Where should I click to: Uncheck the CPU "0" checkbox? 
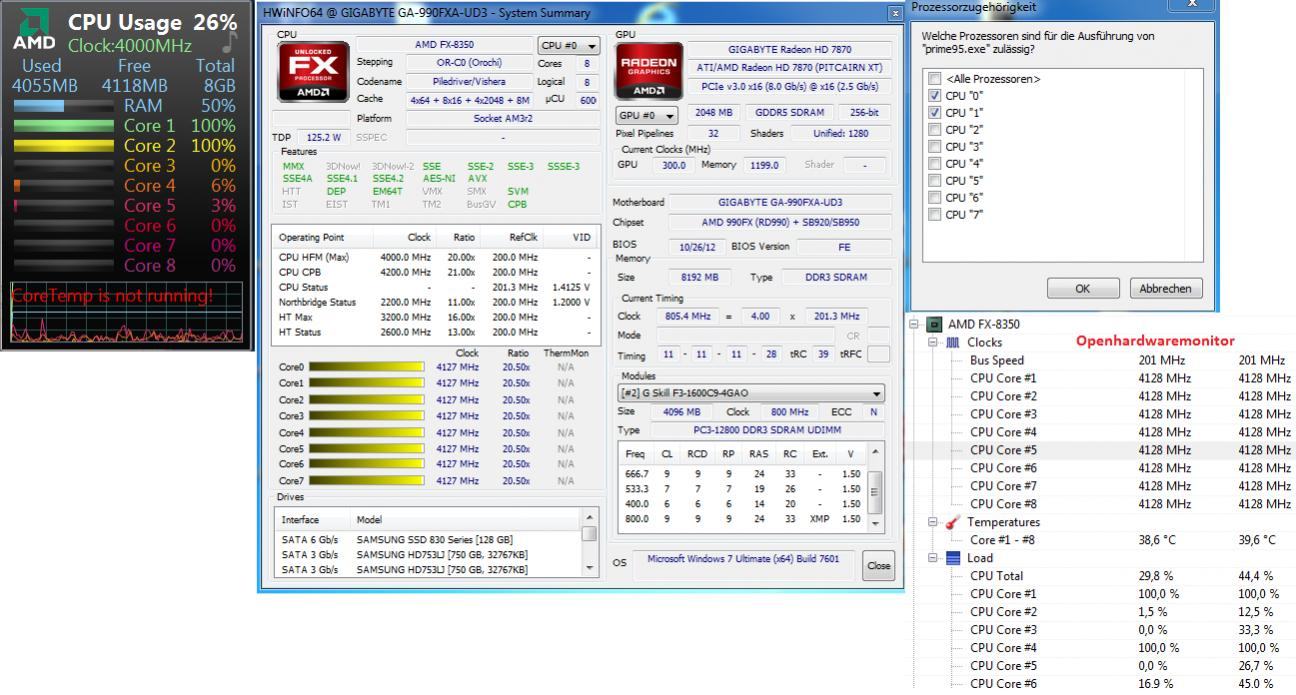tap(934, 95)
